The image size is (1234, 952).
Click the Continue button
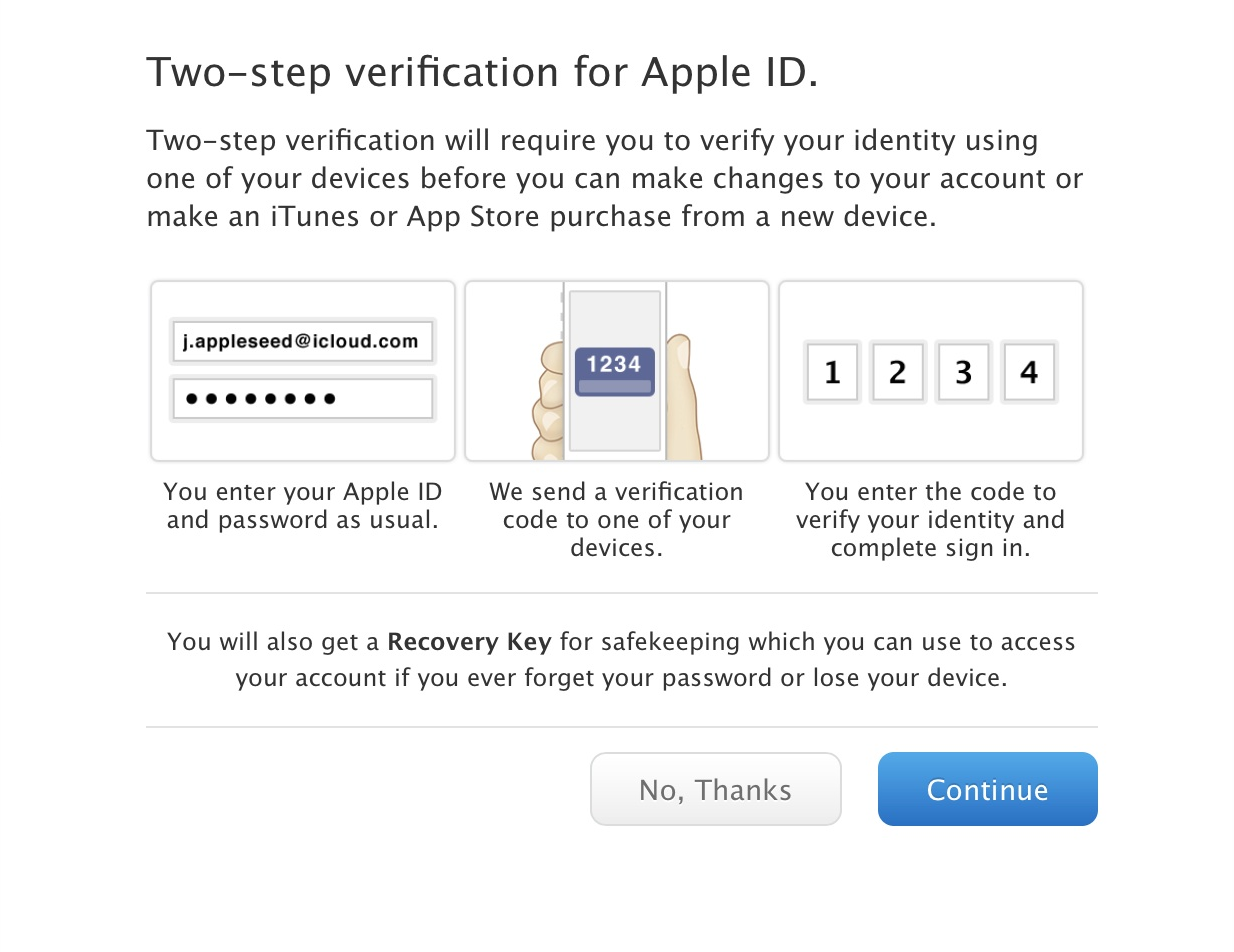(987, 789)
